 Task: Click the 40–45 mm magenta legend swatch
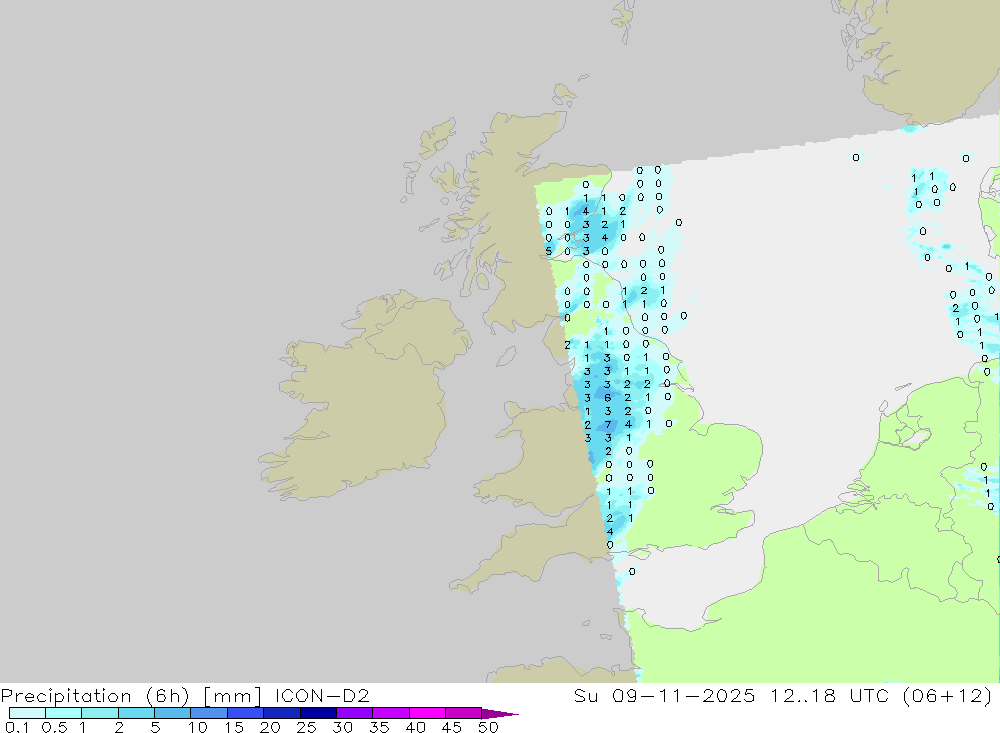[x=427, y=713]
